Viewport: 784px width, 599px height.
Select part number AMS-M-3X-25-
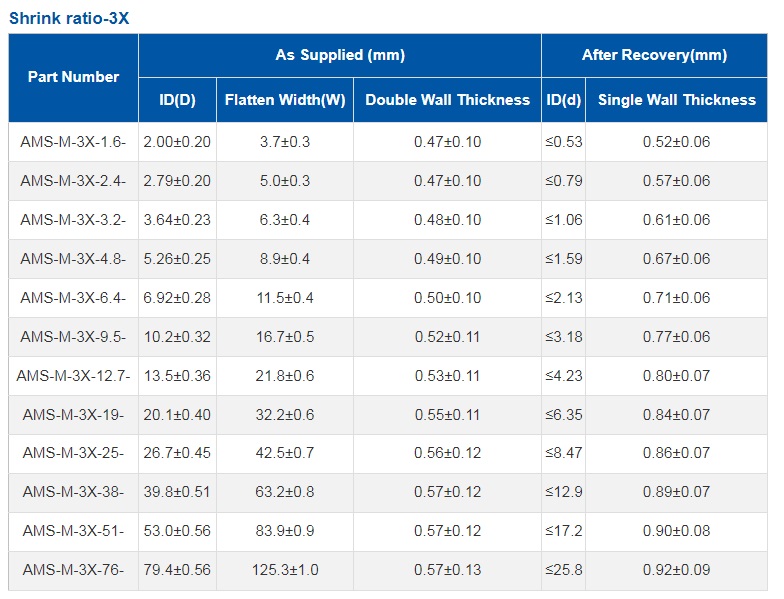pyautogui.click(x=74, y=453)
